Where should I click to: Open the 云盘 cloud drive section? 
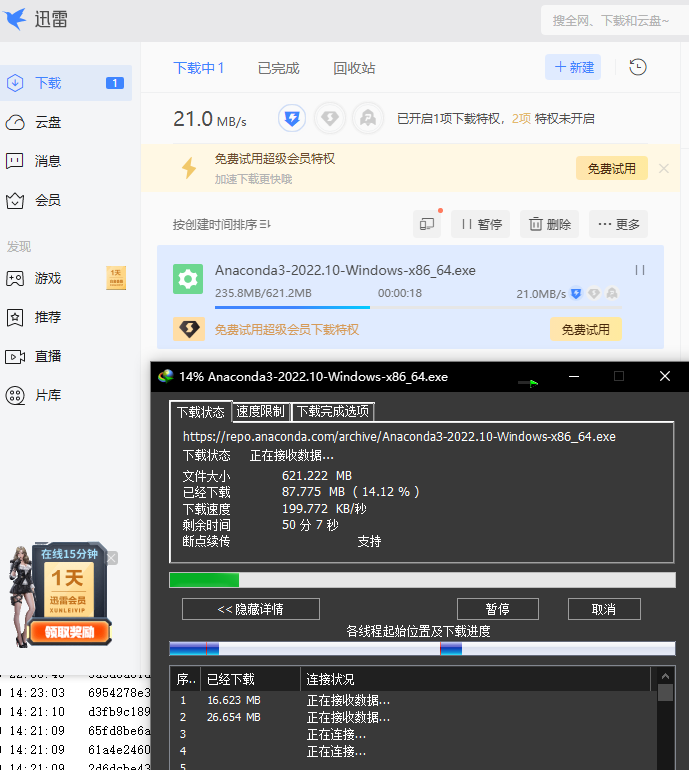(48, 122)
